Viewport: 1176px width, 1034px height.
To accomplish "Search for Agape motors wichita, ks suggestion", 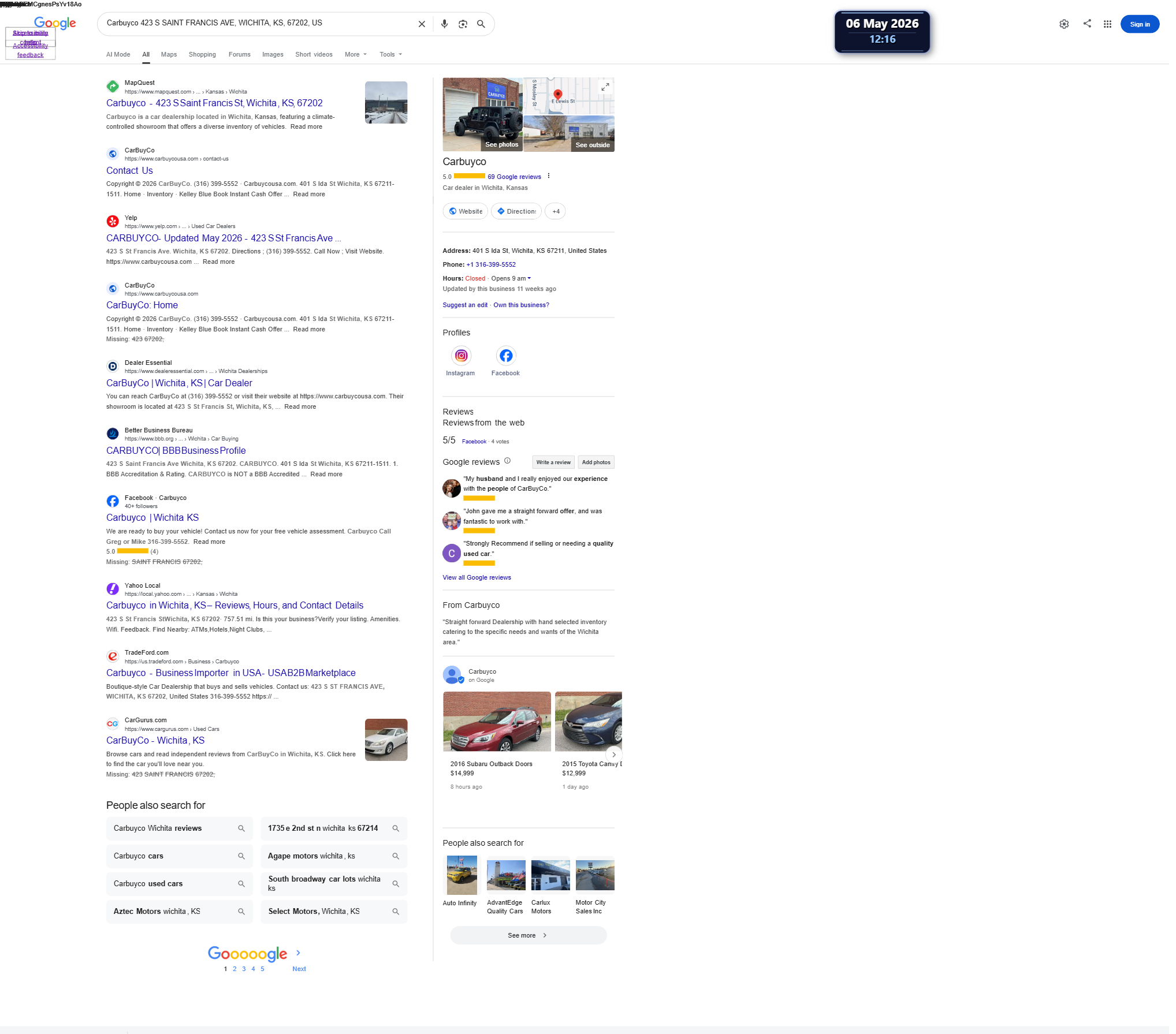I will point(334,856).
